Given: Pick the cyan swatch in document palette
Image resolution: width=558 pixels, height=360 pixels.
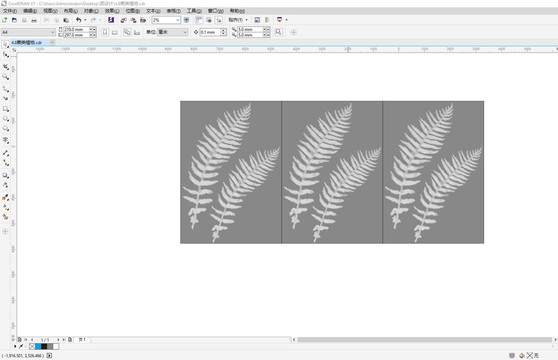Looking at the screenshot, I should pyautogui.click(x=38, y=346).
